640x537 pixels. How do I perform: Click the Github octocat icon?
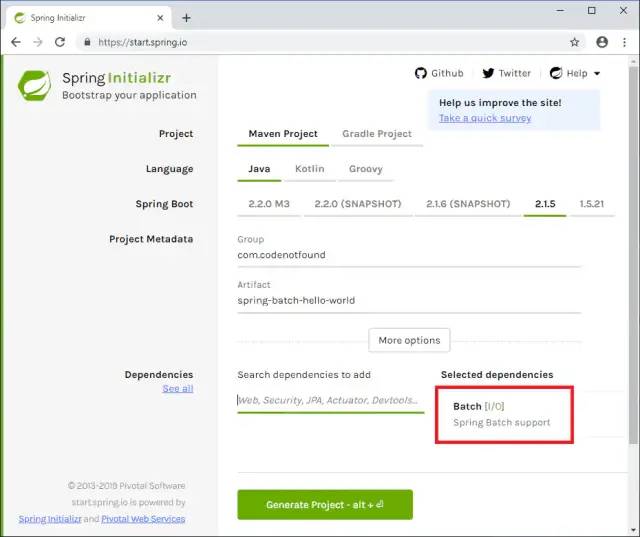[421, 73]
